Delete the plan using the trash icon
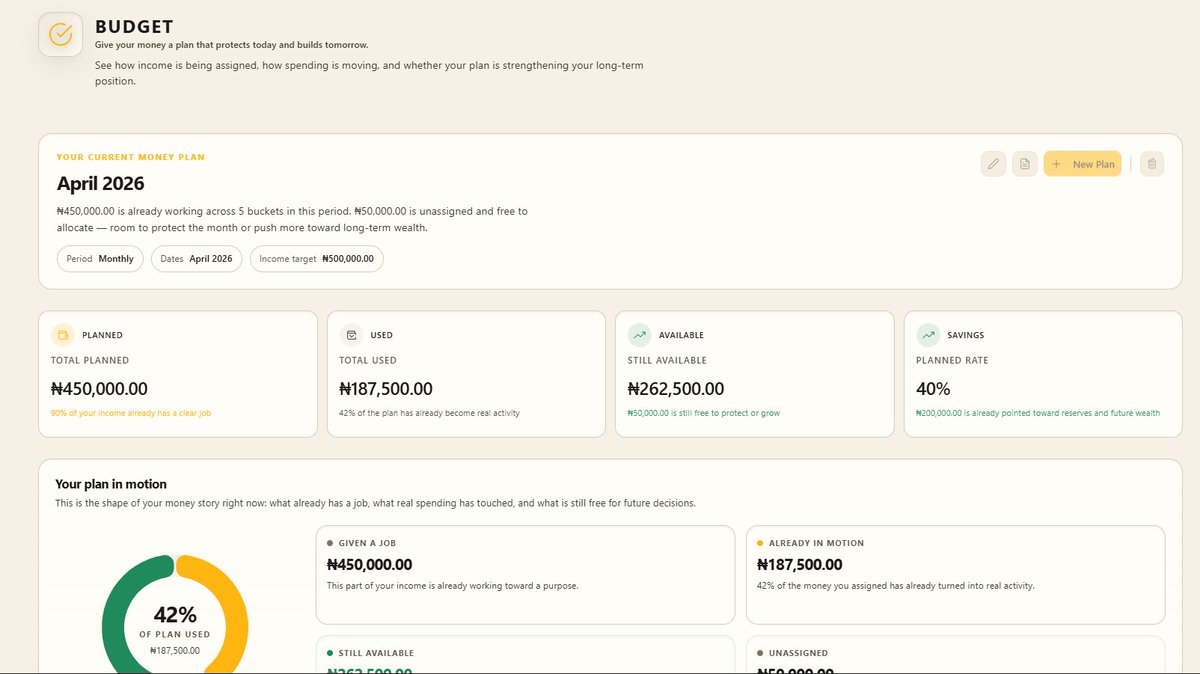Viewport: 1200px width, 674px height. click(x=1151, y=164)
